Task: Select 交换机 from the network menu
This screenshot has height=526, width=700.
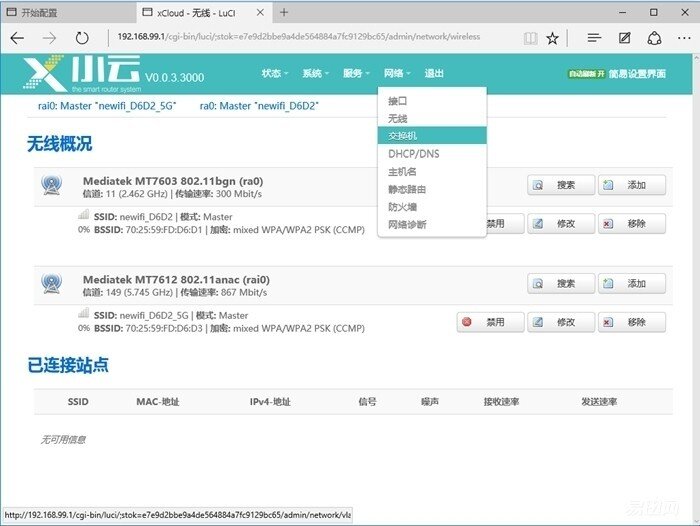Action: point(405,136)
